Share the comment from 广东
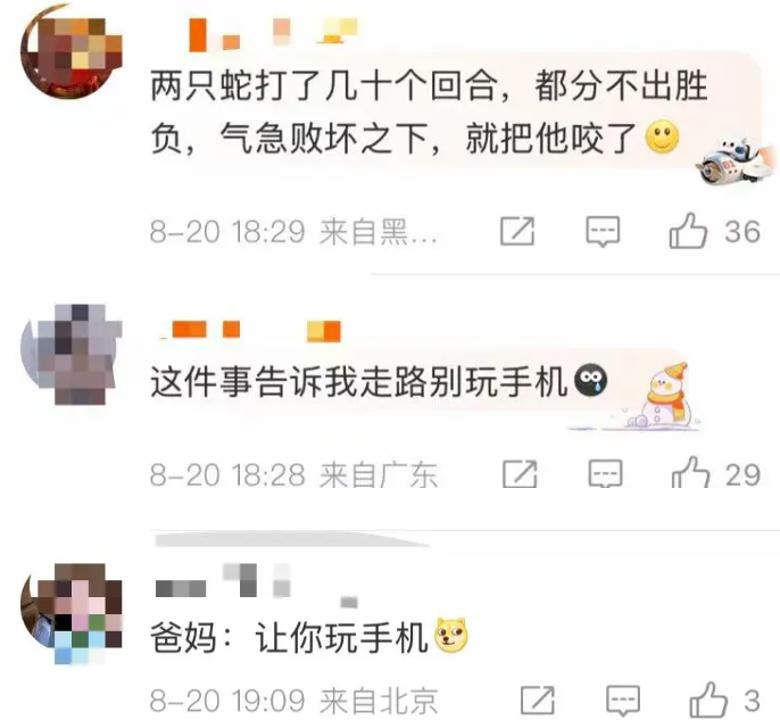Screen dimensions: 780x720 tap(520, 474)
